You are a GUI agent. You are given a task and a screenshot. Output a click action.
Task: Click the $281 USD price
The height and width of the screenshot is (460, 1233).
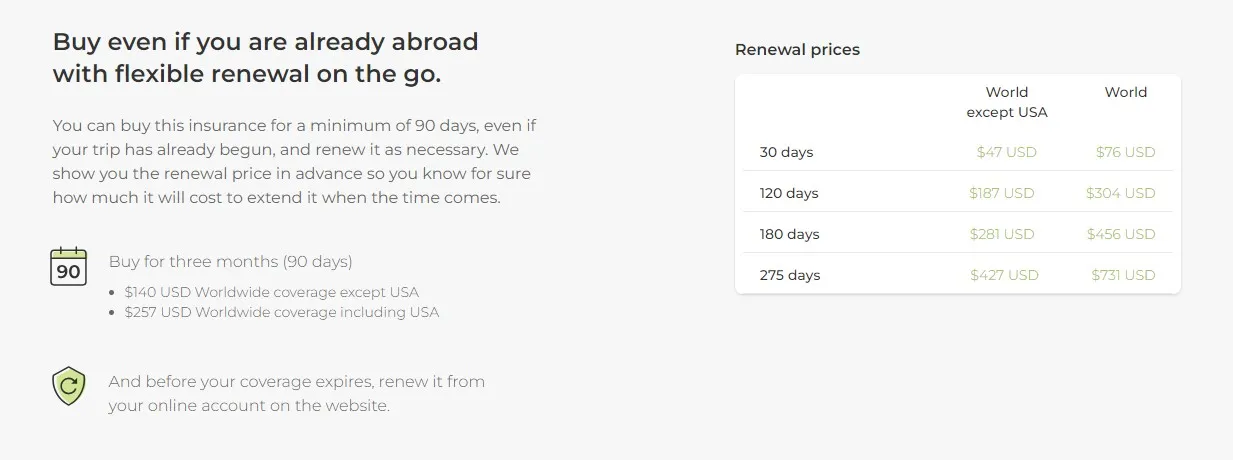pos(1002,234)
